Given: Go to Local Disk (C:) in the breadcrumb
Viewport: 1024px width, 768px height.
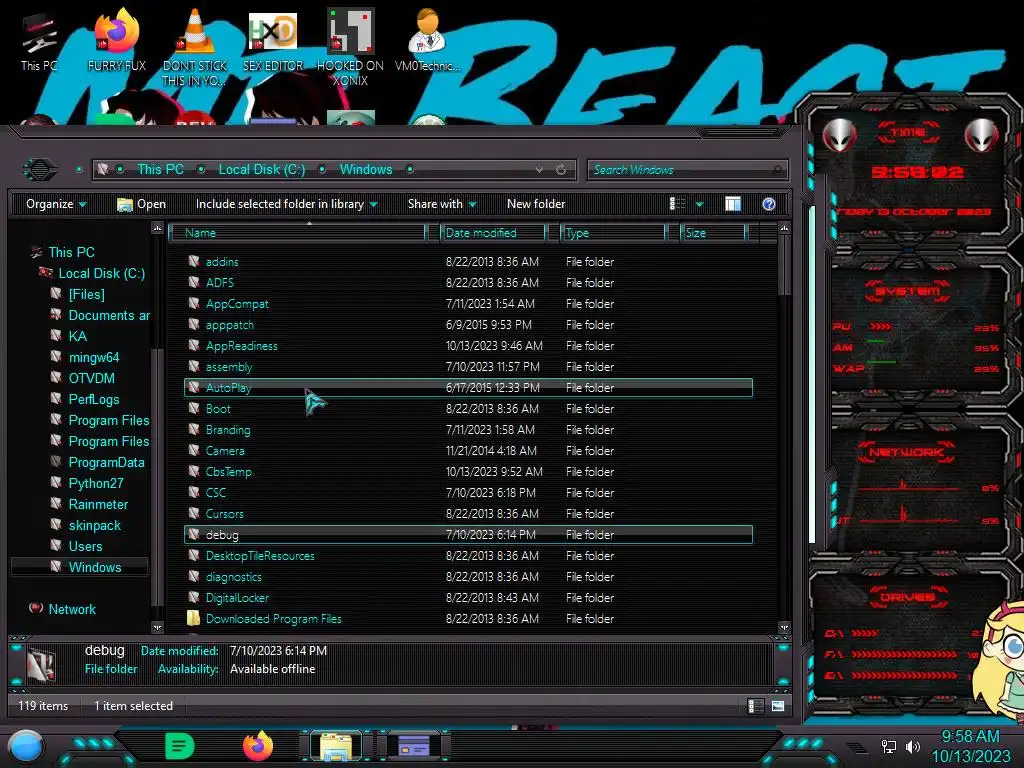Looking at the screenshot, I should 262,170.
